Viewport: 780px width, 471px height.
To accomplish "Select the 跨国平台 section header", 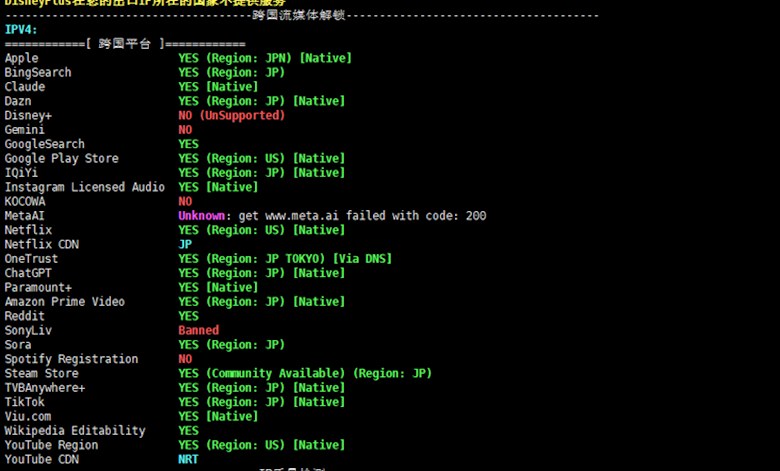I will tap(126, 44).
